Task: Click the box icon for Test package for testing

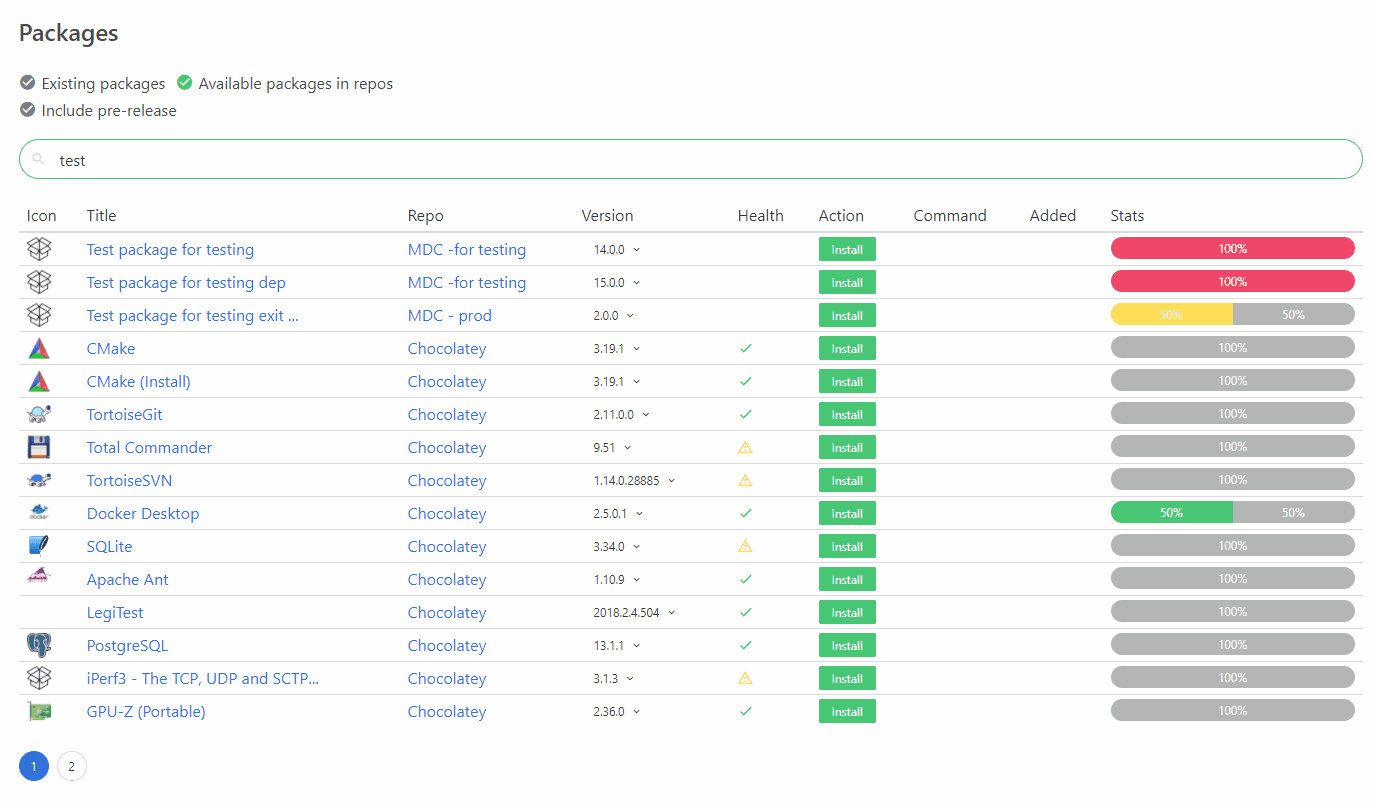Action: 39,249
